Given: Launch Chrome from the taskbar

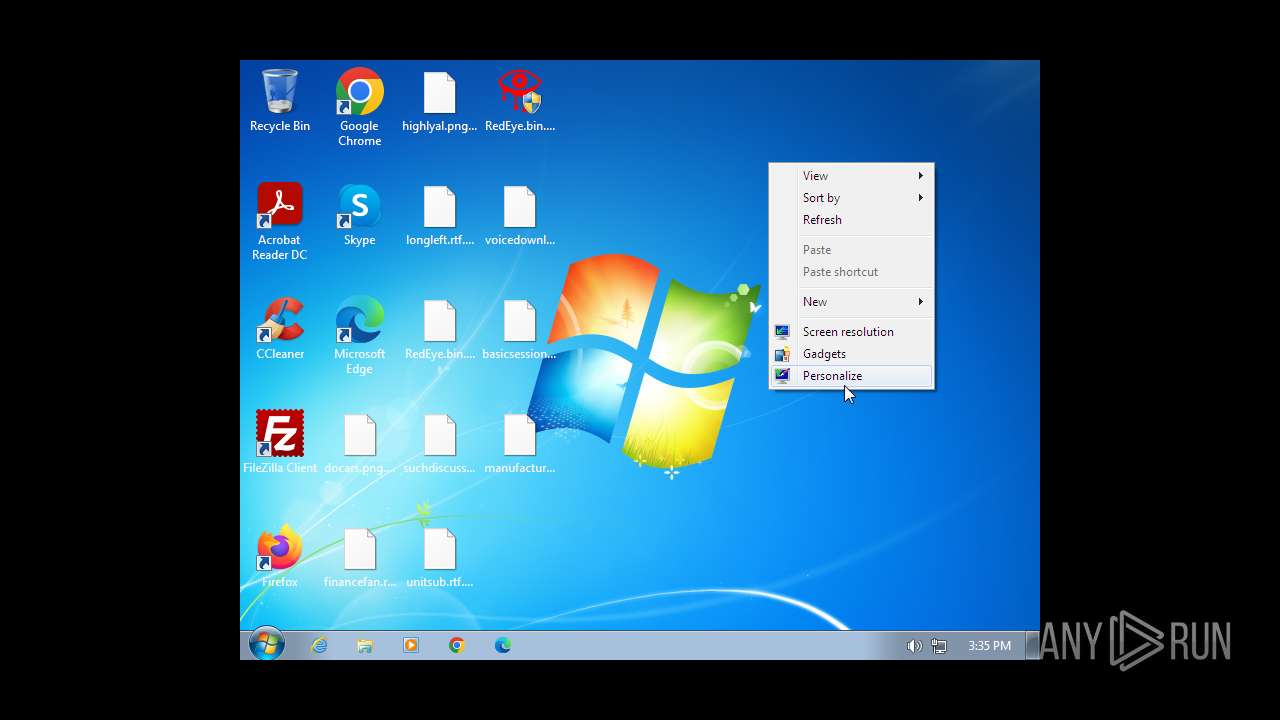Looking at the screenshot, I should click(x=457, y=645).
